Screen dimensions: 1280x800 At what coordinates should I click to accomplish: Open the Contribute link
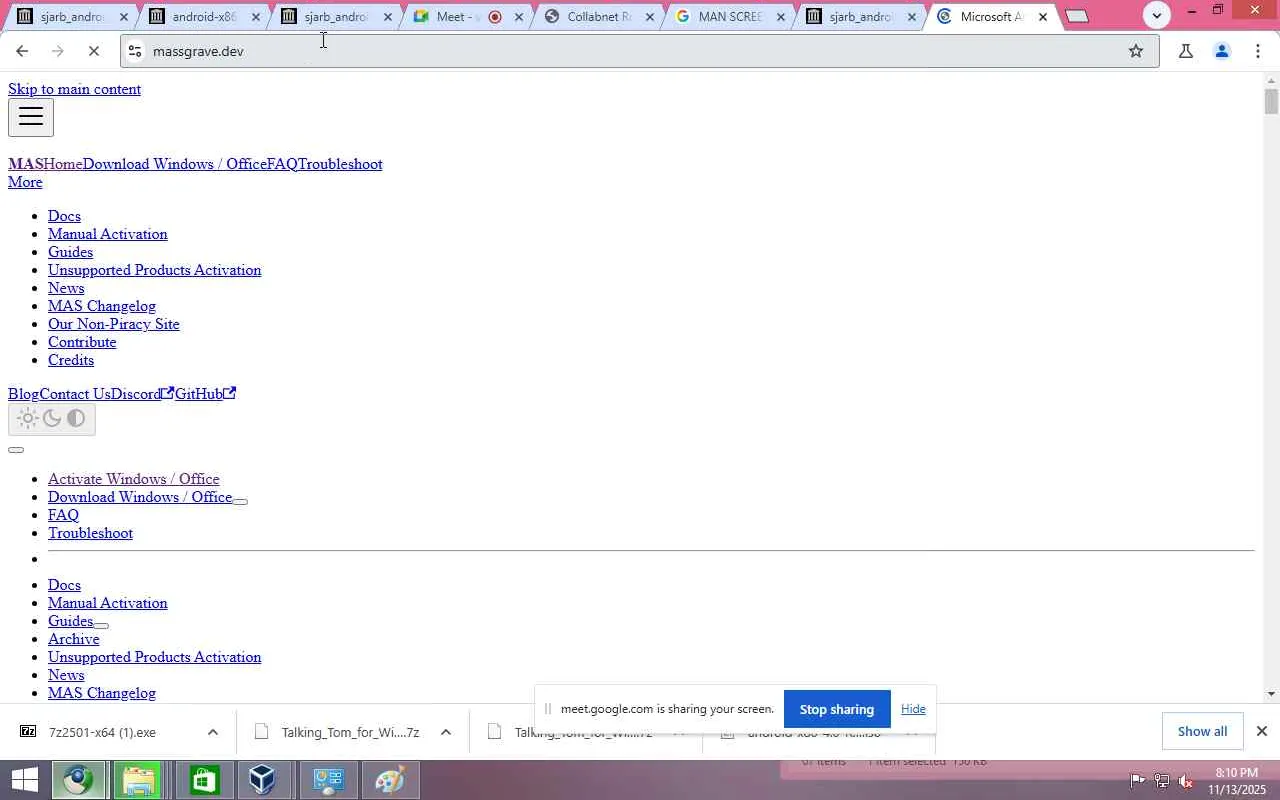point(82,342)
